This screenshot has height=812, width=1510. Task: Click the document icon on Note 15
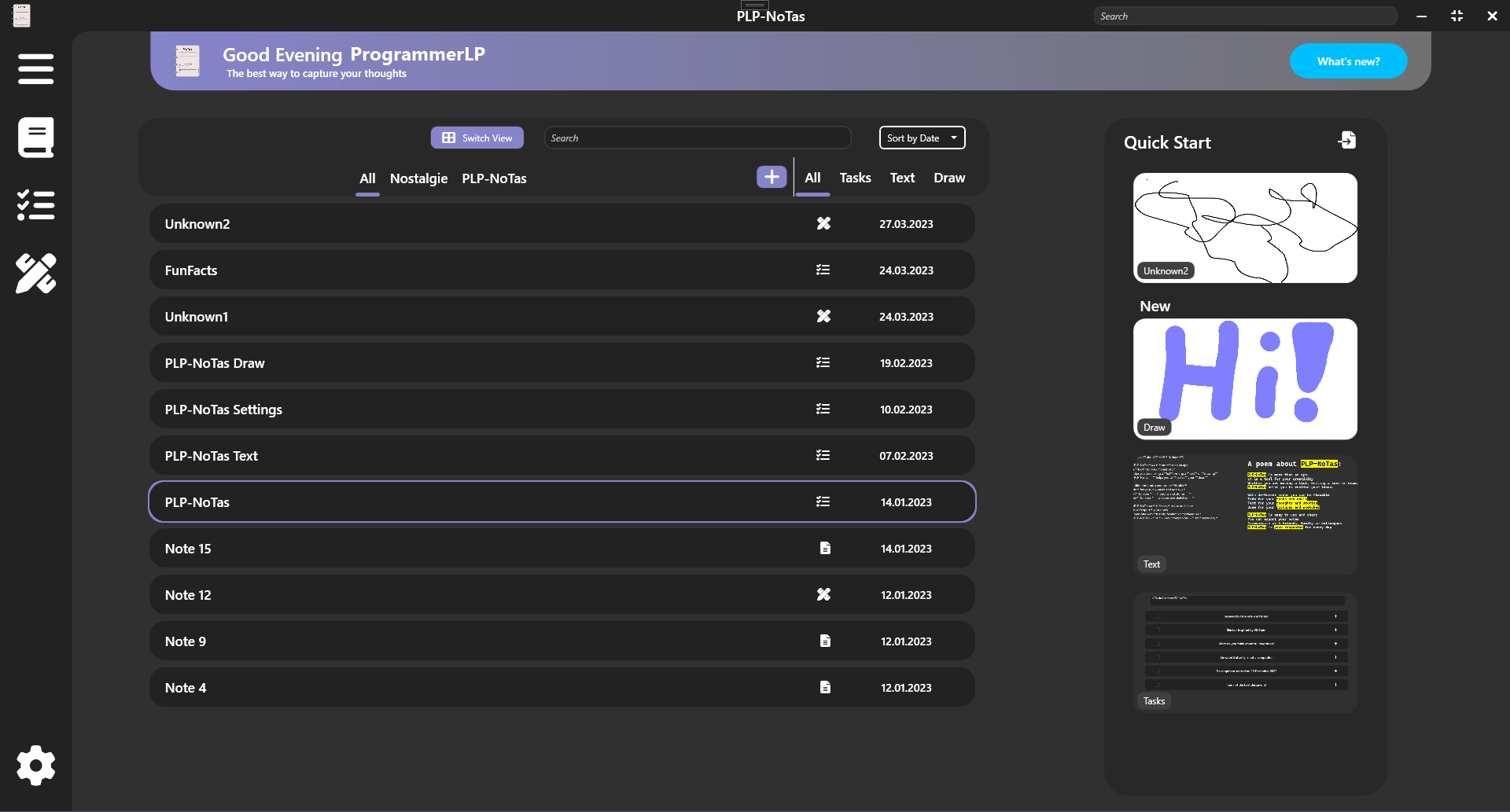825,548
